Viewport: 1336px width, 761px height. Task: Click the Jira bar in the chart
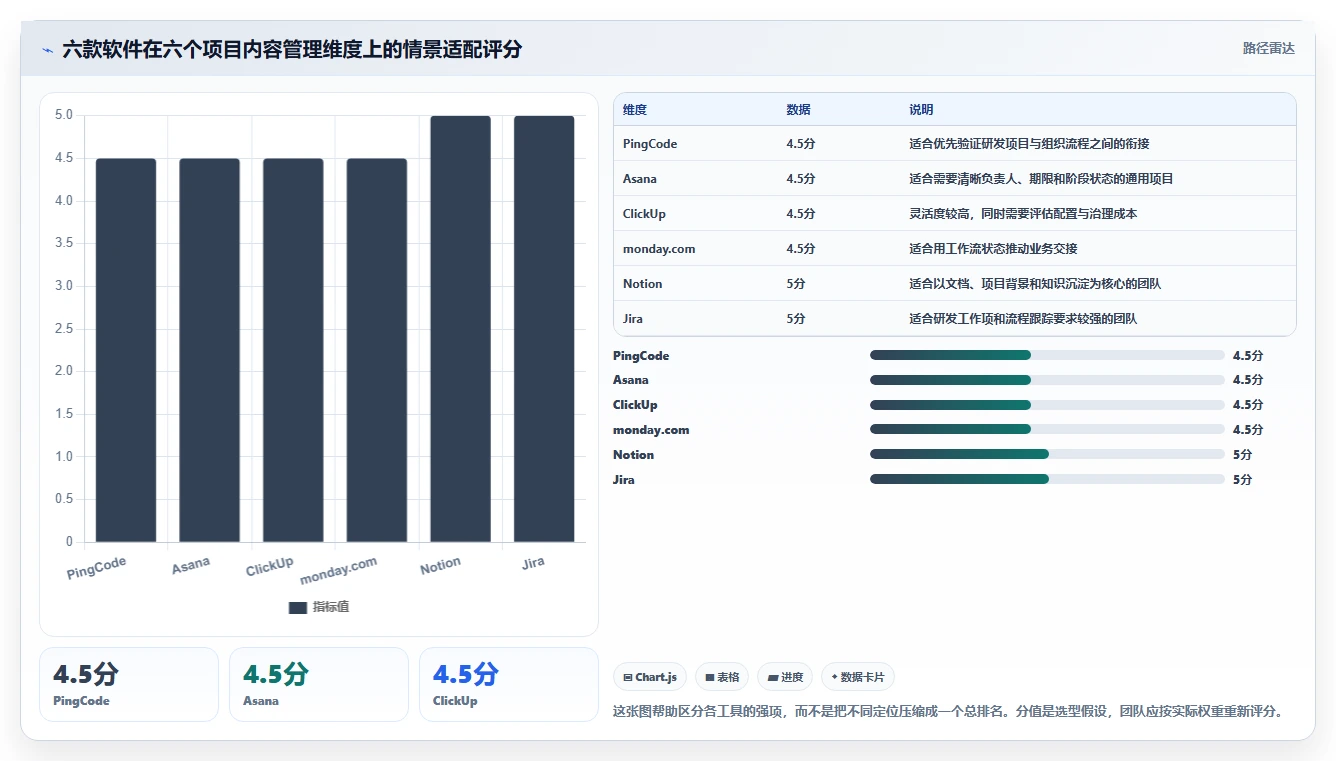click(x=544, y=329)
